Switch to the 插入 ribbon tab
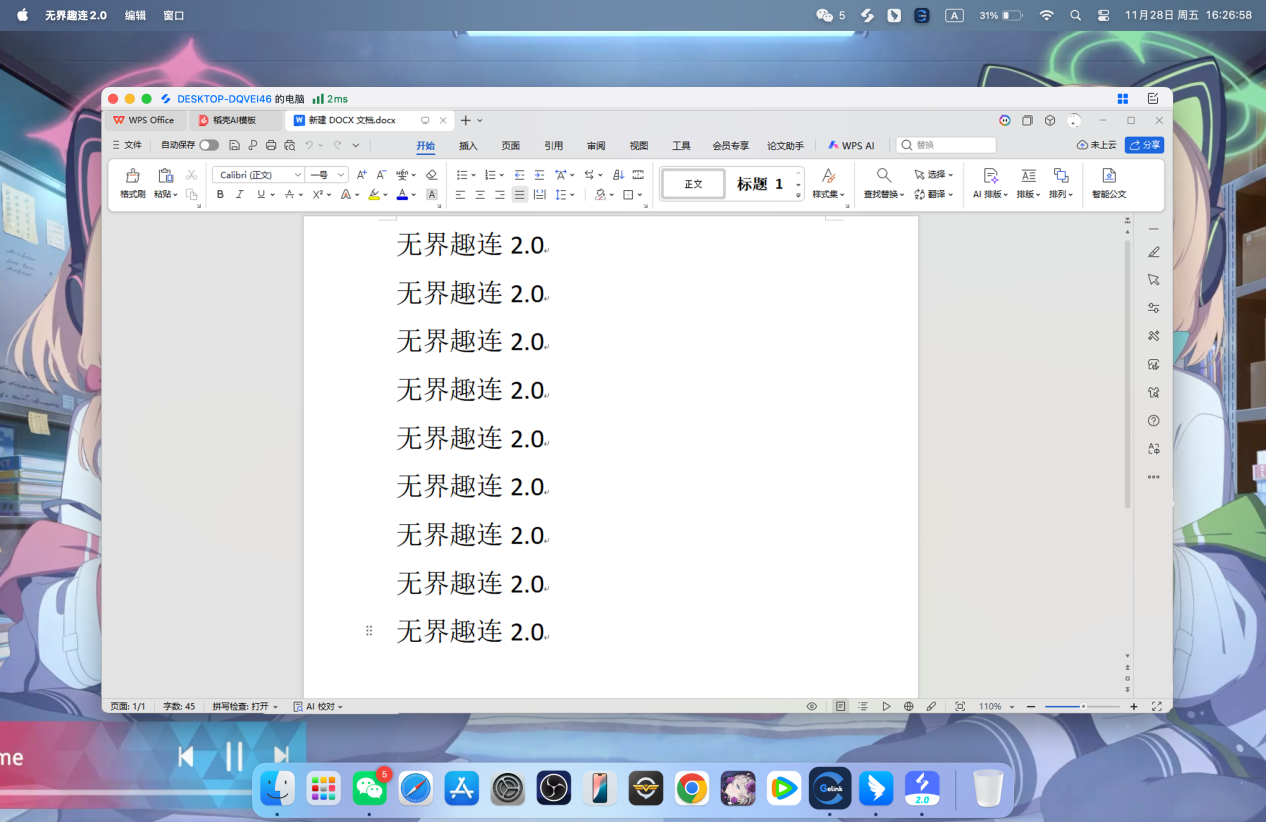 (x=467, y=145)
